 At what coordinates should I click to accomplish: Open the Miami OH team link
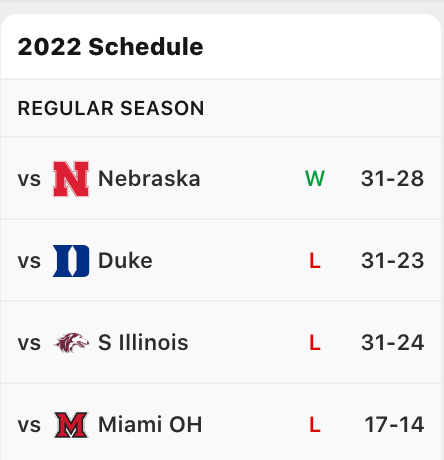click(150, 425)
